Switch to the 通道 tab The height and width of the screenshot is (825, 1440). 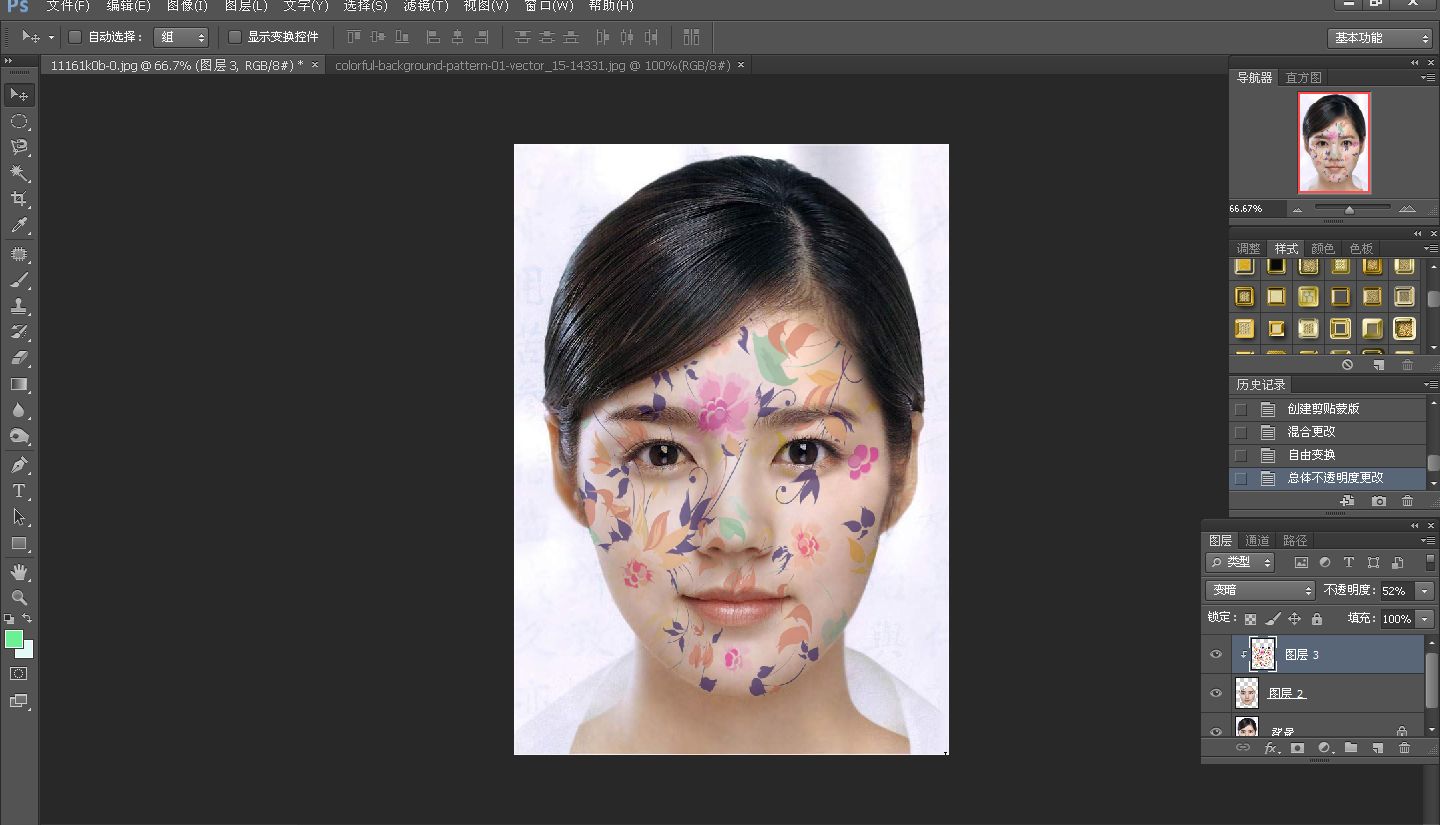point(1256,540)
